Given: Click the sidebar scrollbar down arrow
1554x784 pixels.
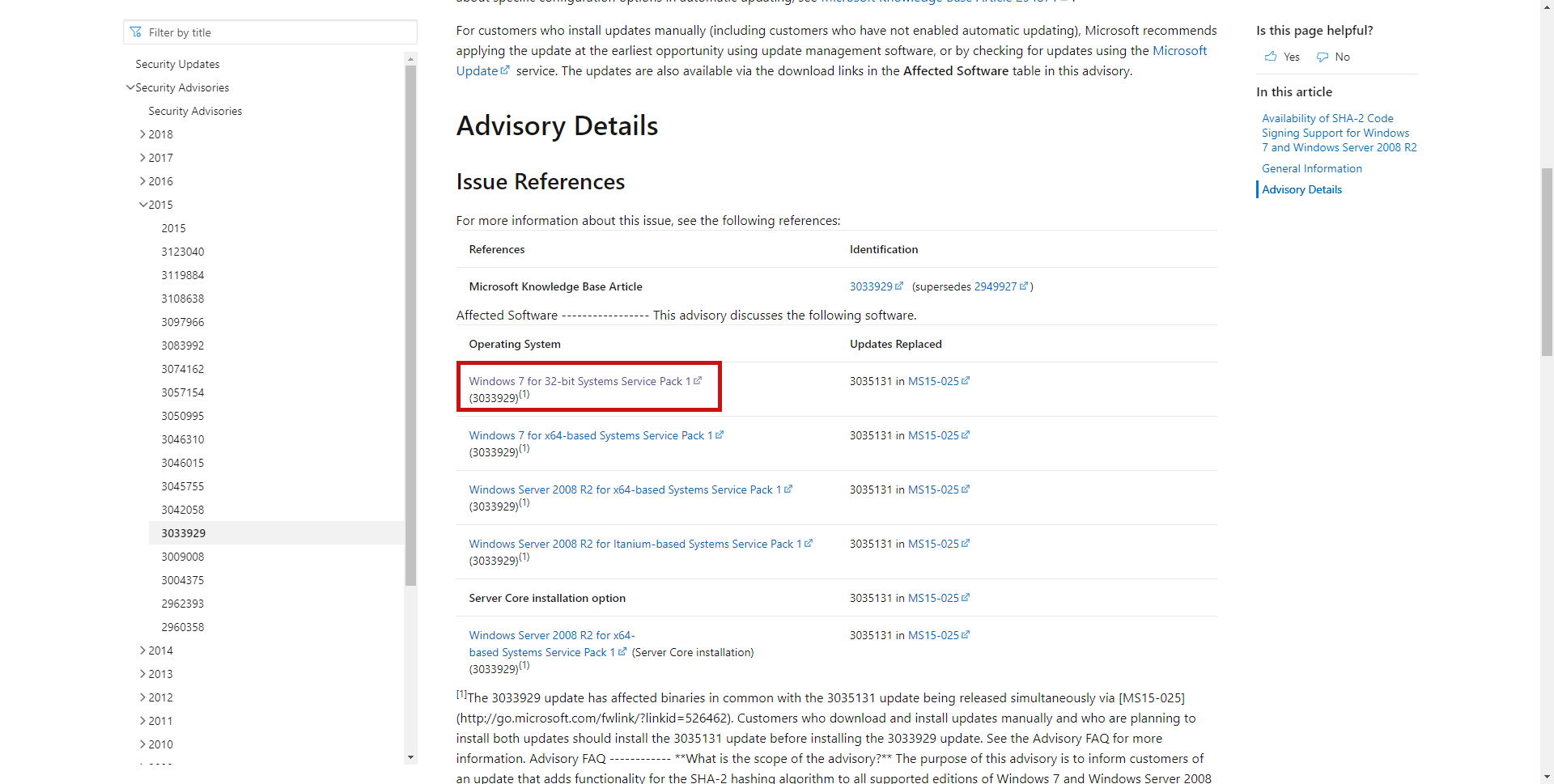Looking at the screenshot, I should (410, 757).
